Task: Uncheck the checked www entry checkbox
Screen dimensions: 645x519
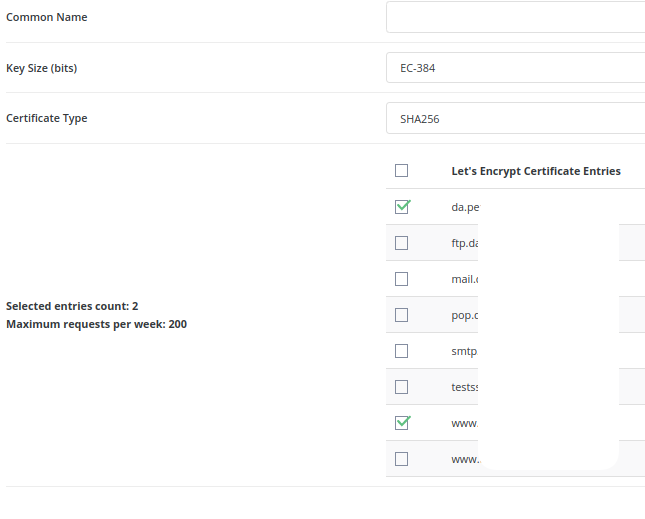Action: pos(402,423)
